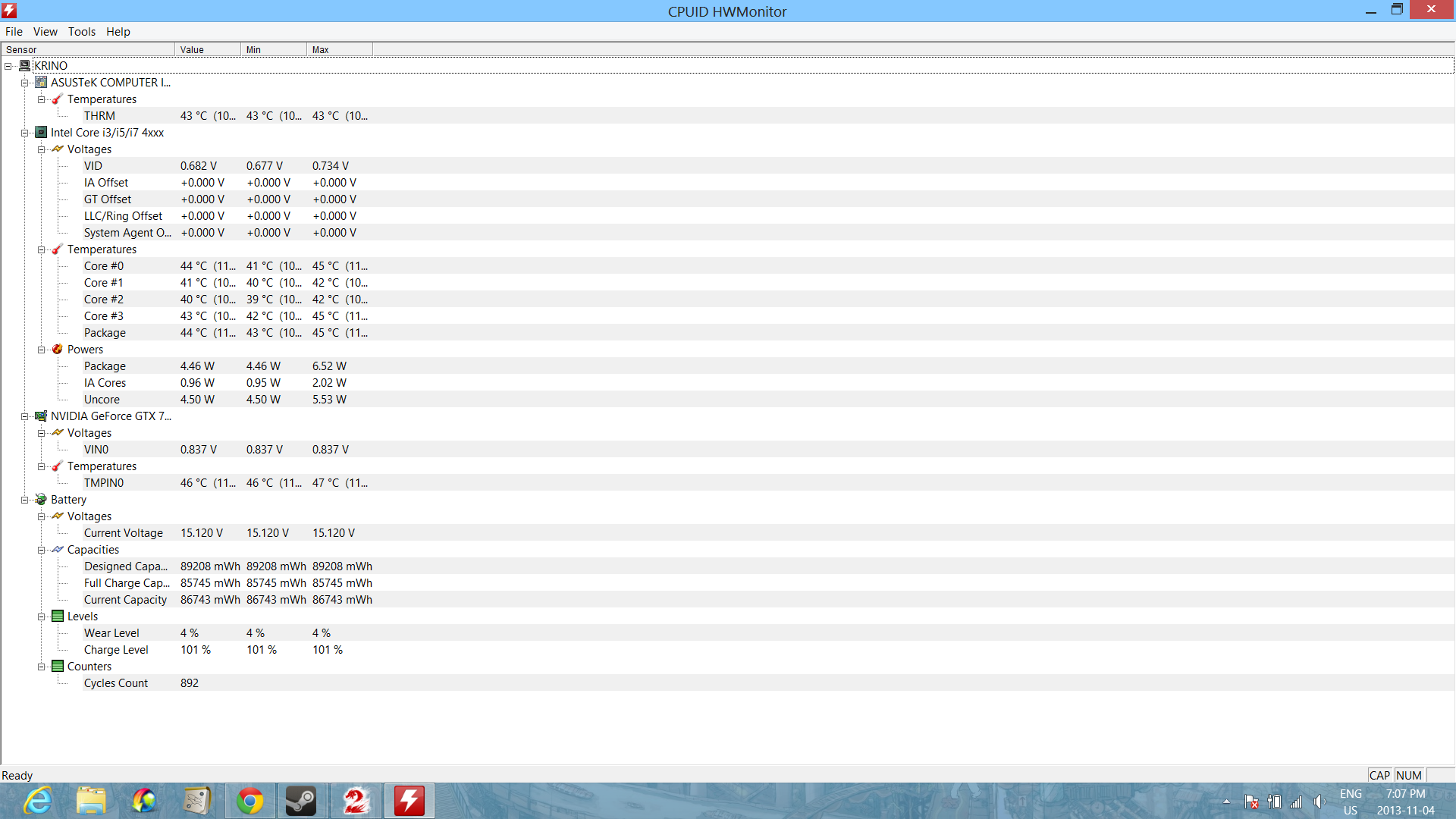Screen dimensions: 1456x819
Task: Click the green Levels icon
Action: pyautogui.click(x=58, y=617)
